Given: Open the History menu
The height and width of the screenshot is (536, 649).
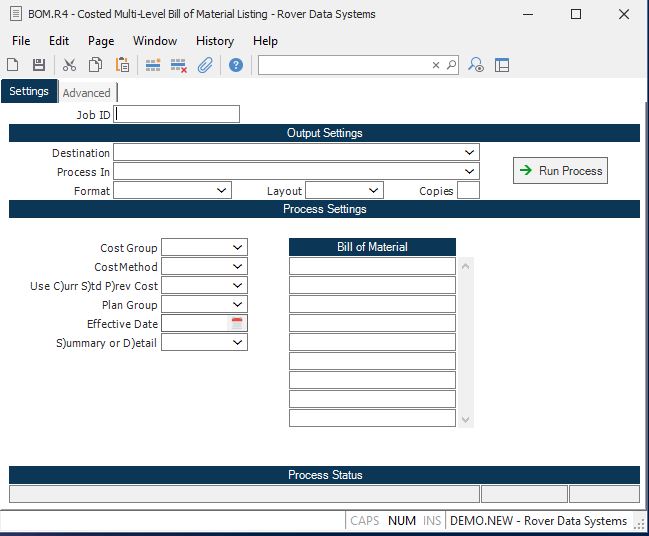Looking at the screenshot, I should pos(215,41).
